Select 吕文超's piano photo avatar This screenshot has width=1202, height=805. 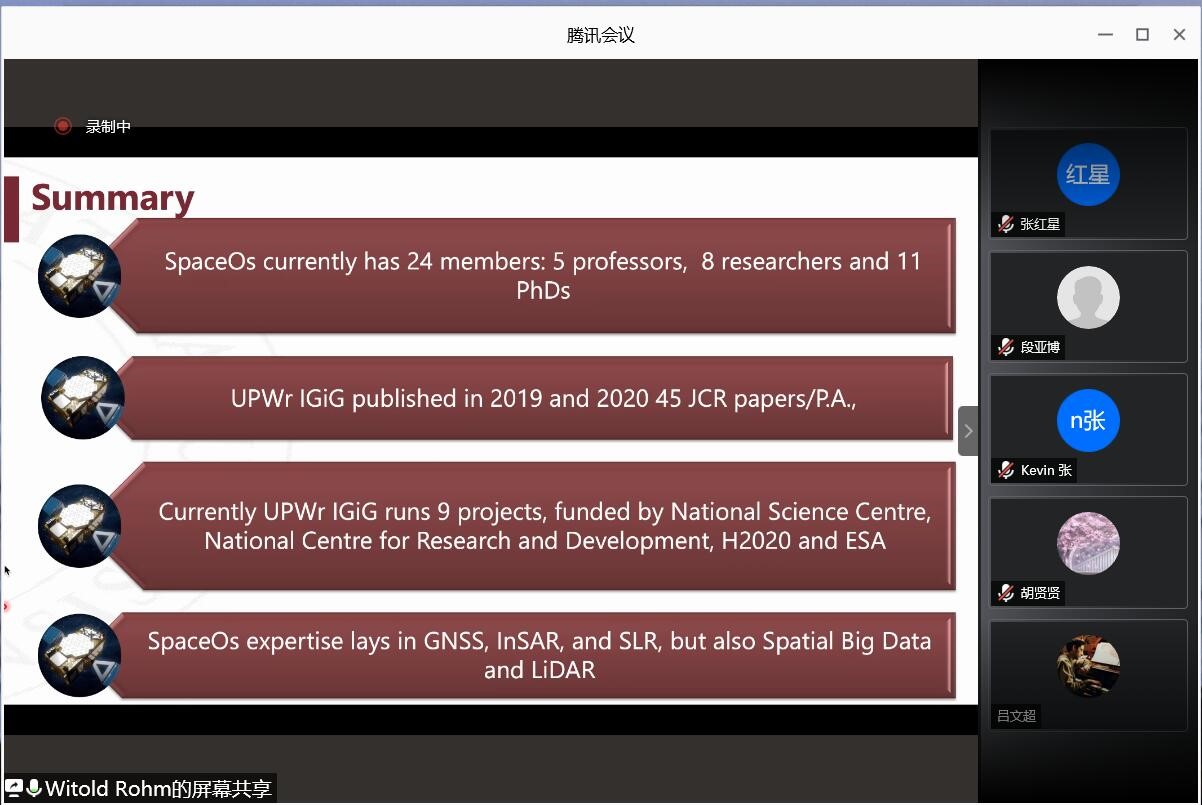pyautogui.click(x=1087, y=666)
